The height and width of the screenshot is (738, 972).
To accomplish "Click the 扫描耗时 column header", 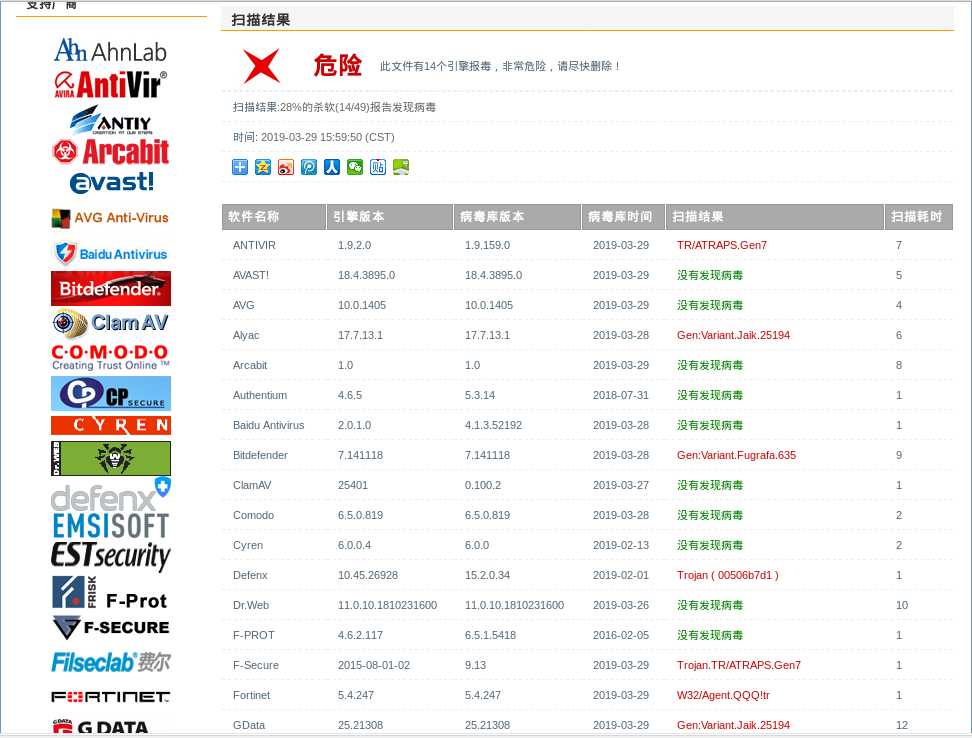I will tap(919, 217).
